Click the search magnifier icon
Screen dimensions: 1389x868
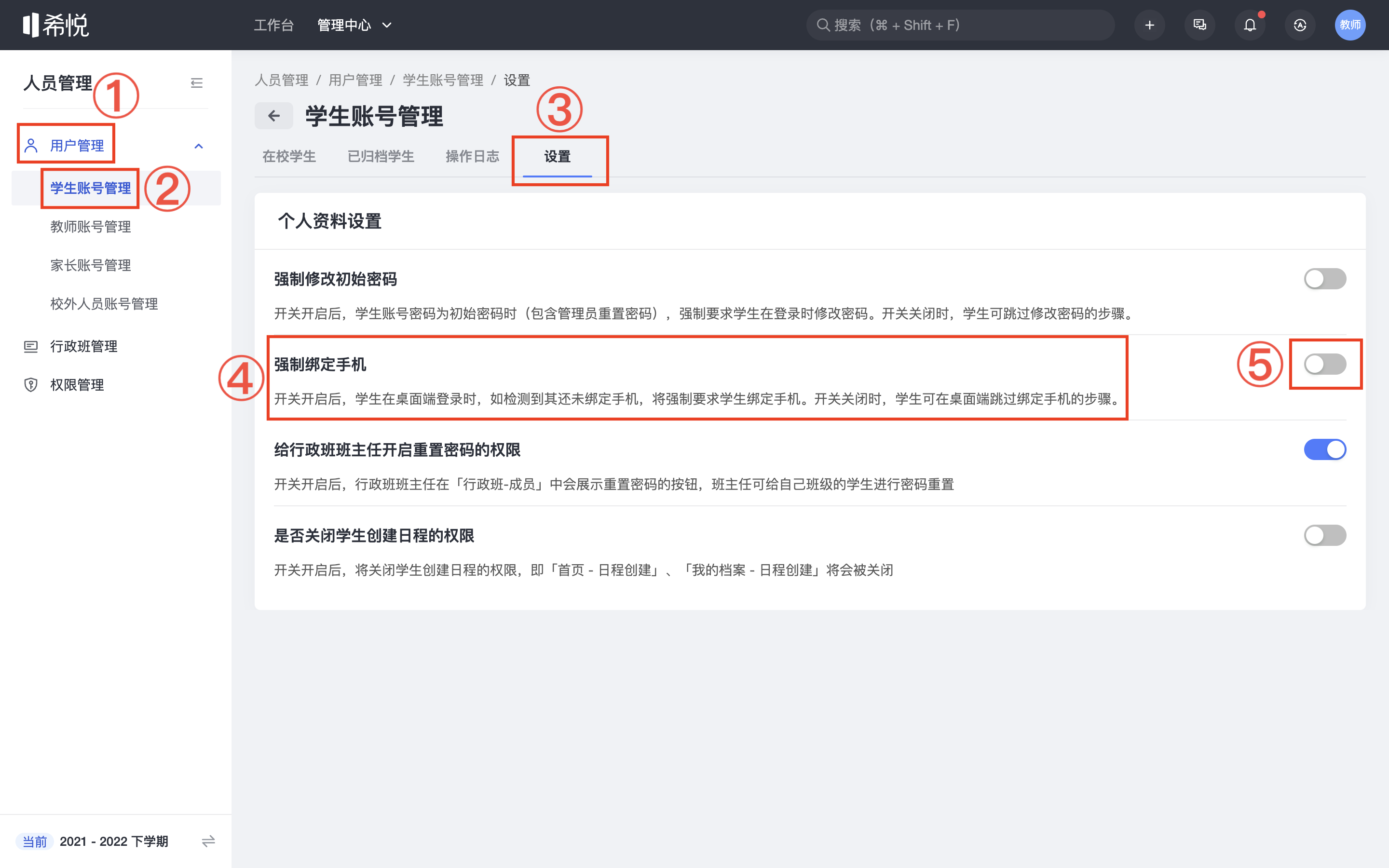click(822, 25)
